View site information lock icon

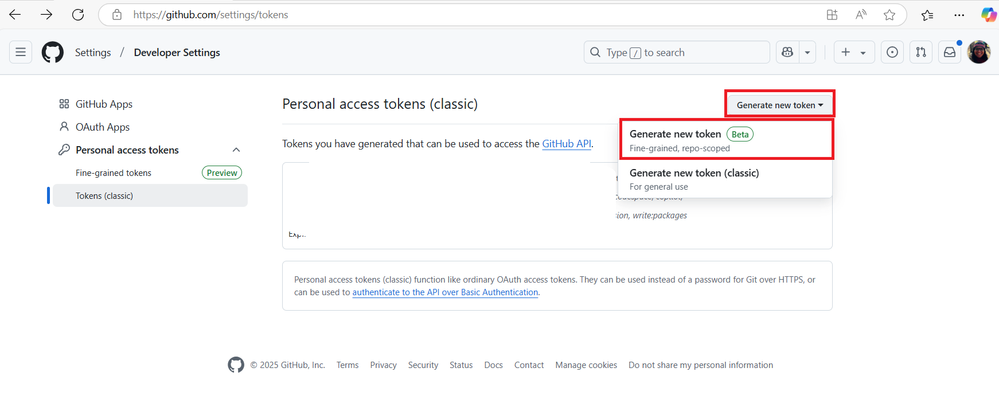click(117, 15)
